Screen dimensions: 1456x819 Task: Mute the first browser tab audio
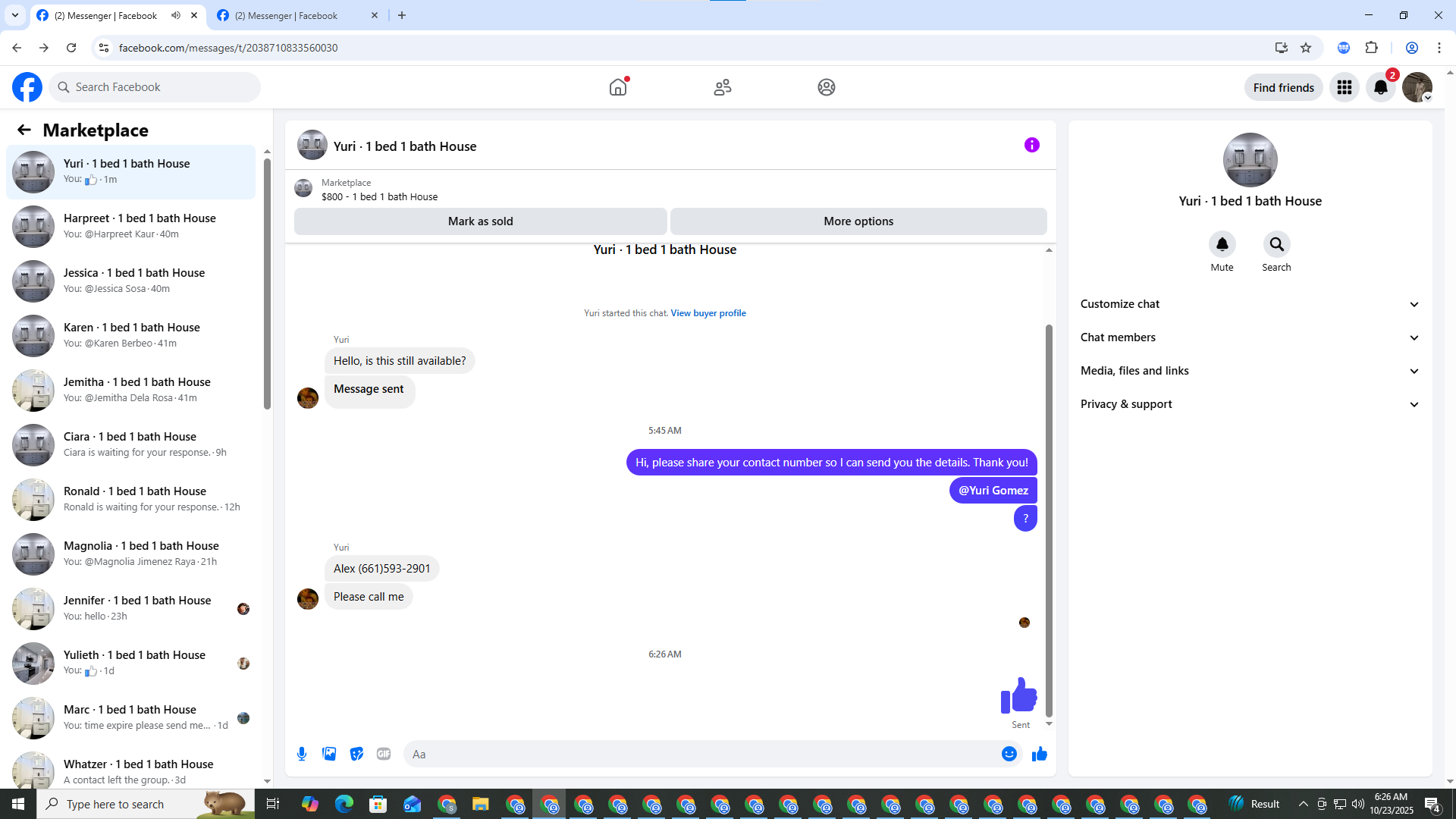(x=176, y=15)
